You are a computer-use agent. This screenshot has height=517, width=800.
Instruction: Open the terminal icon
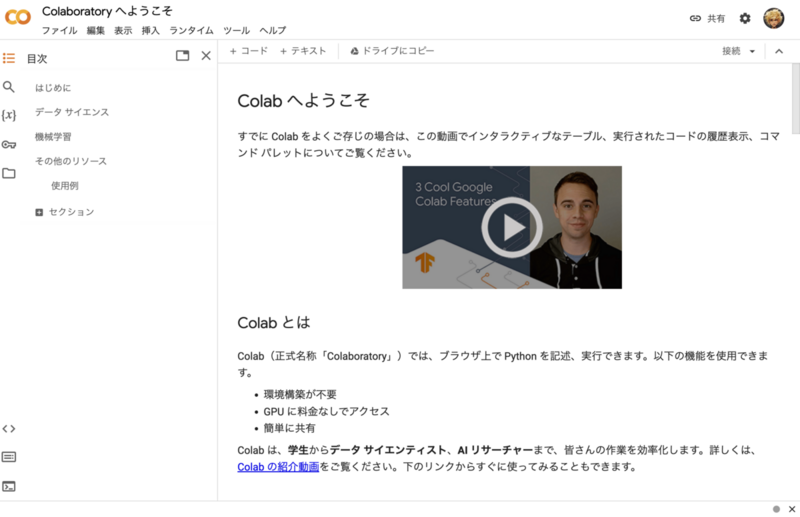click(x=9, y=486)
